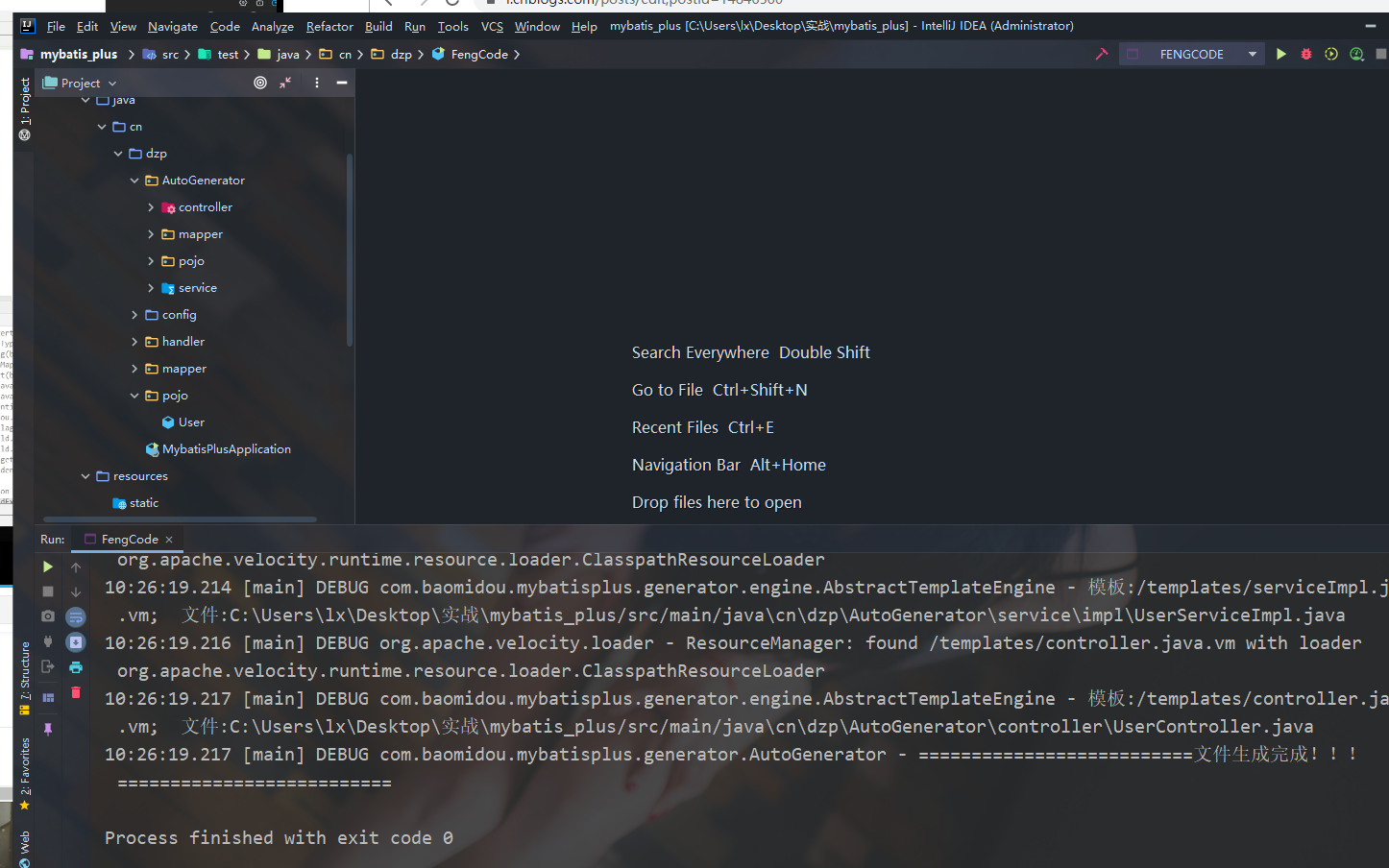
Task: Click the Collapse All icon in Project panel
Action: click(x=285, y=83)
